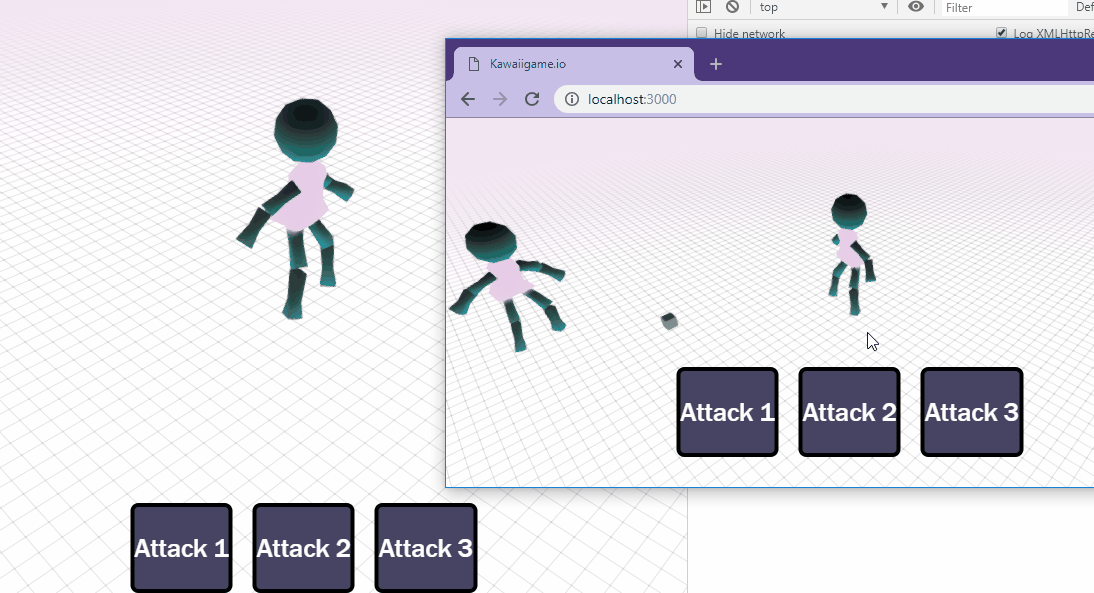The image size is (1094, 593).
Task: Click the forward navigation arrow
Action: pyautogui.click(x=500, y=99)
